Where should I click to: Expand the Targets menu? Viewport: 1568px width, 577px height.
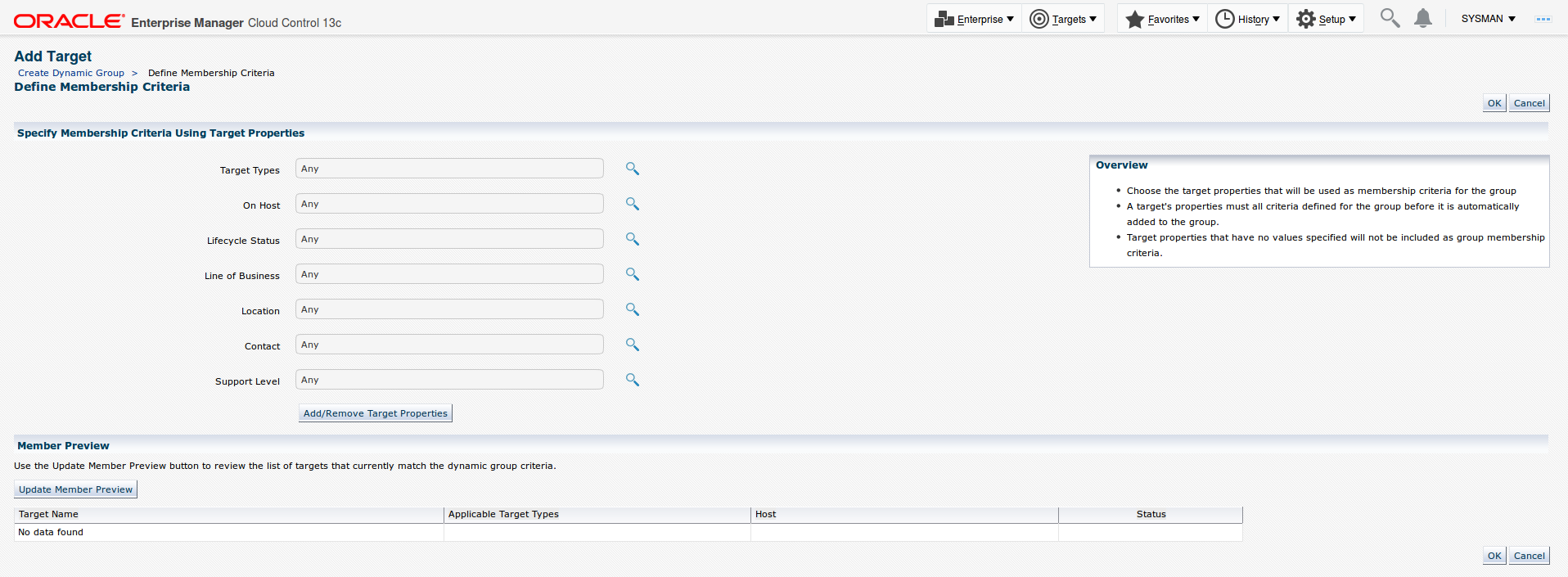point(1063,19)
